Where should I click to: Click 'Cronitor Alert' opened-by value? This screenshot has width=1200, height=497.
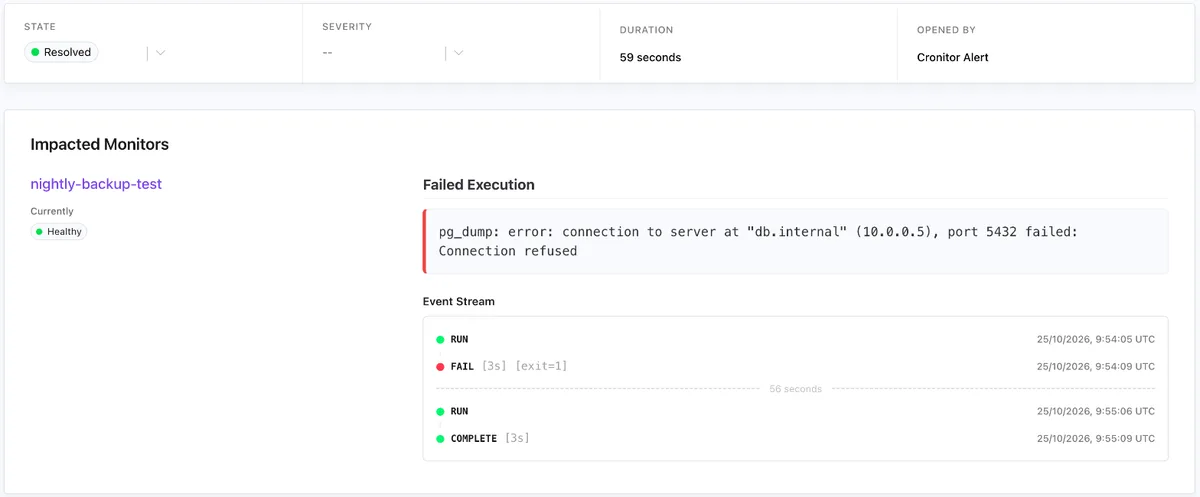[953, 58]
